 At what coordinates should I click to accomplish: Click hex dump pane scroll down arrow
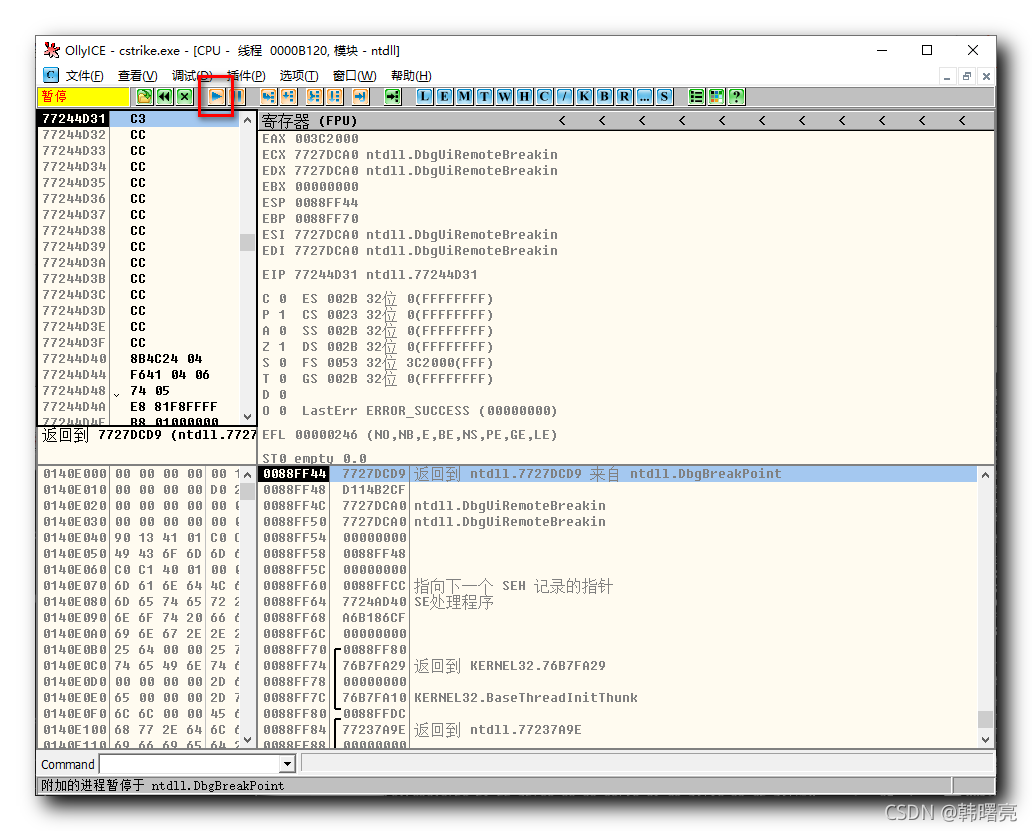coord(247,740)
